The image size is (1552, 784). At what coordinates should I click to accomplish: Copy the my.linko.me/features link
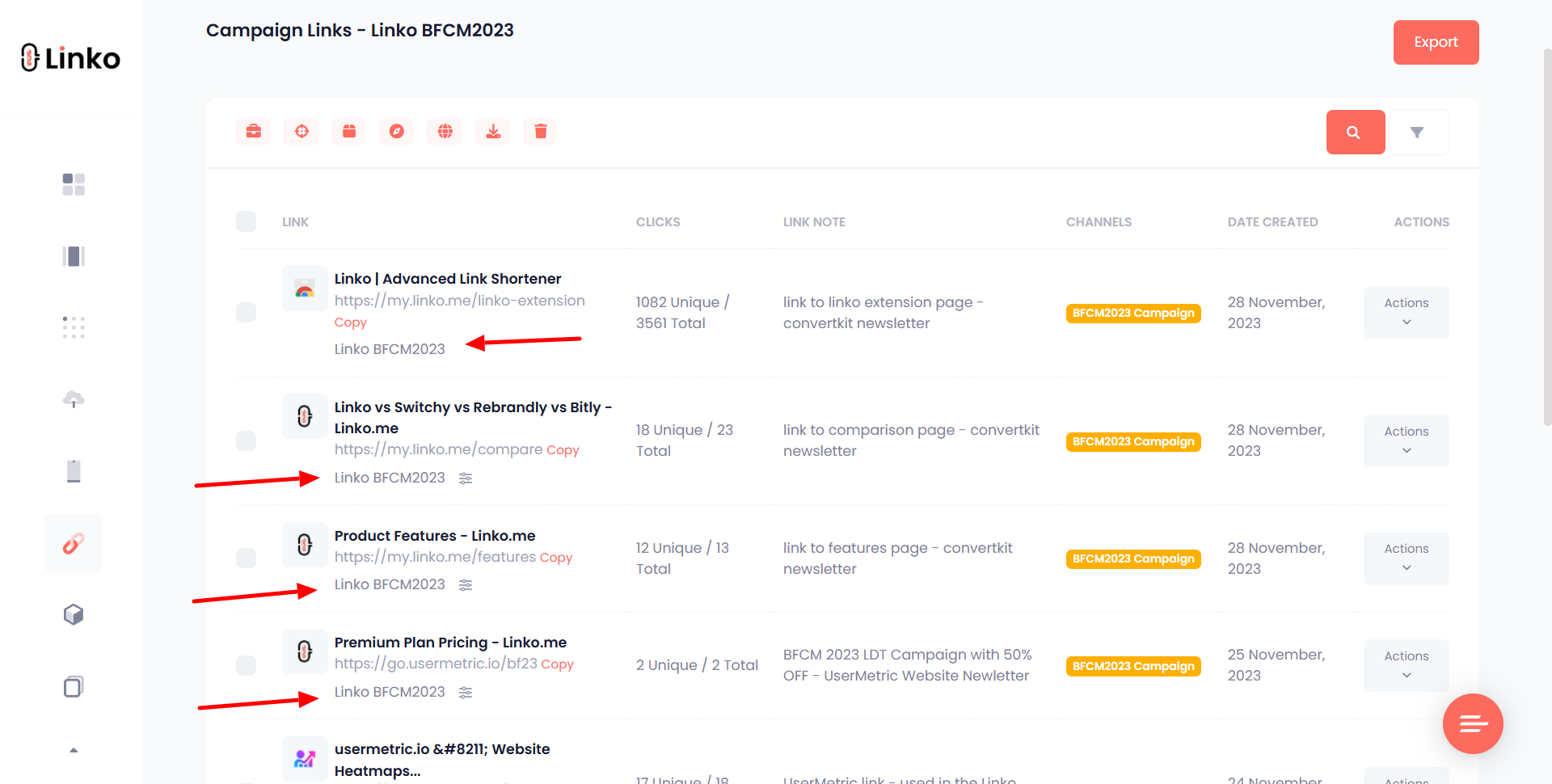(556, 558)
